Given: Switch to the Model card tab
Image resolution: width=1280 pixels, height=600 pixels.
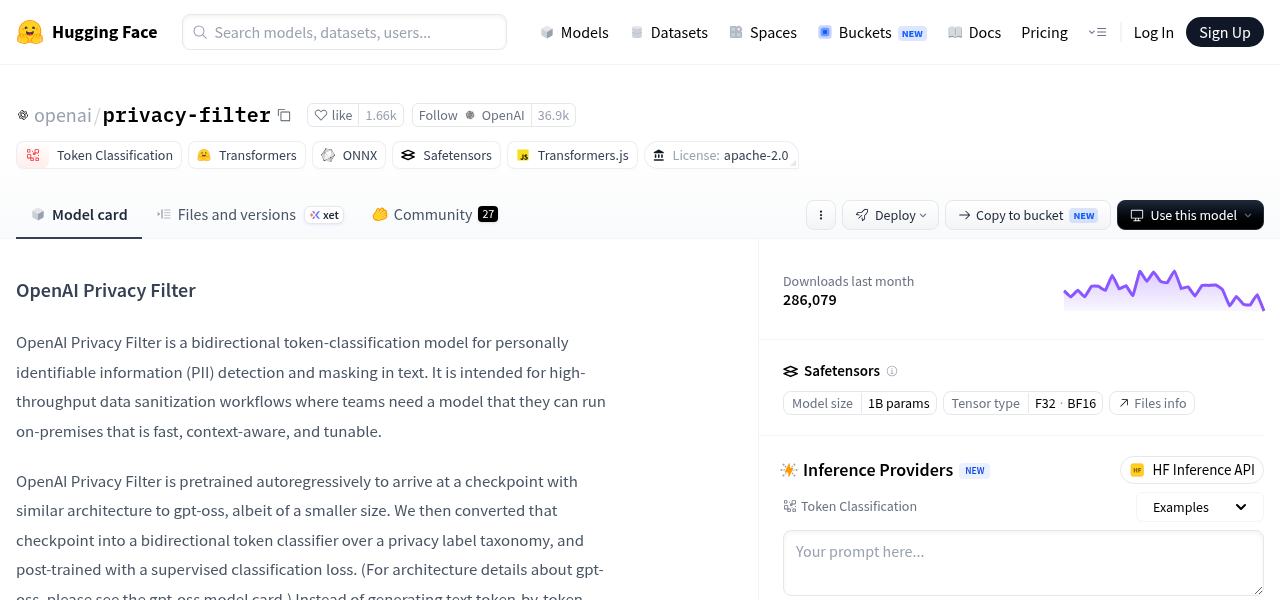Looking at the screenshot, I should 79,214.
